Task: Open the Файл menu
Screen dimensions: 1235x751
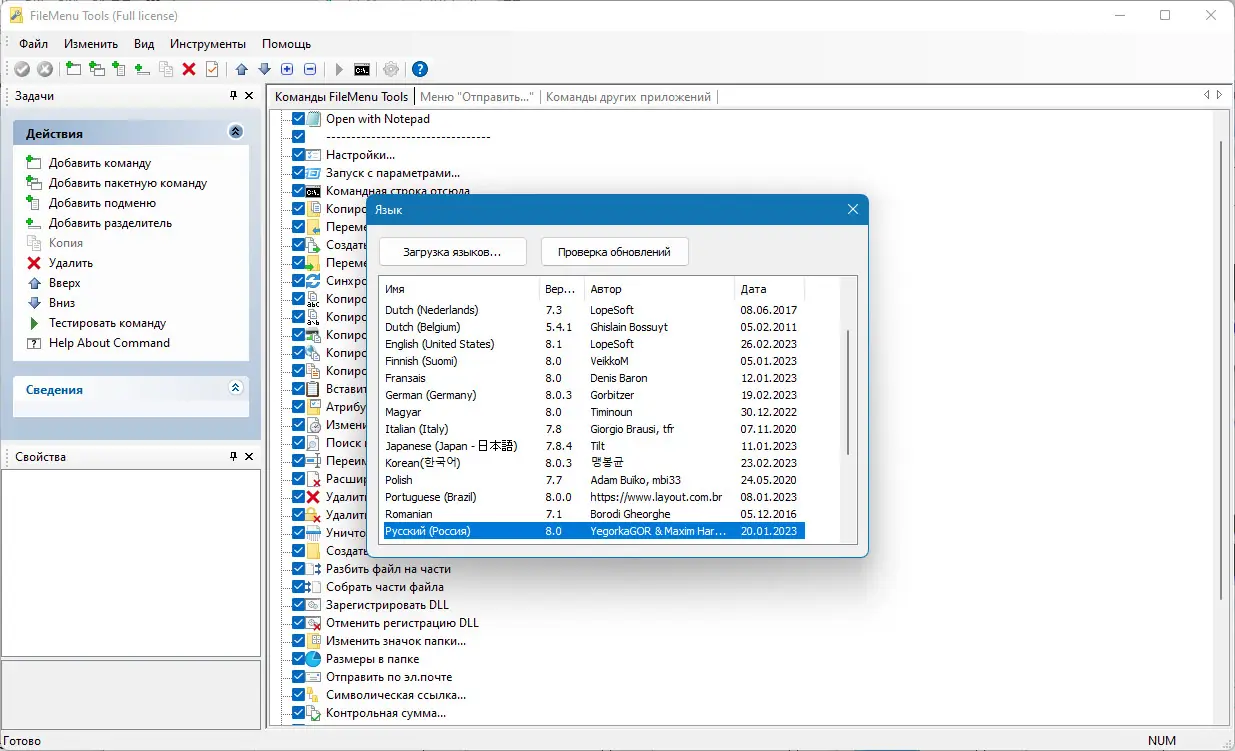Action: [x=33, y=44]
